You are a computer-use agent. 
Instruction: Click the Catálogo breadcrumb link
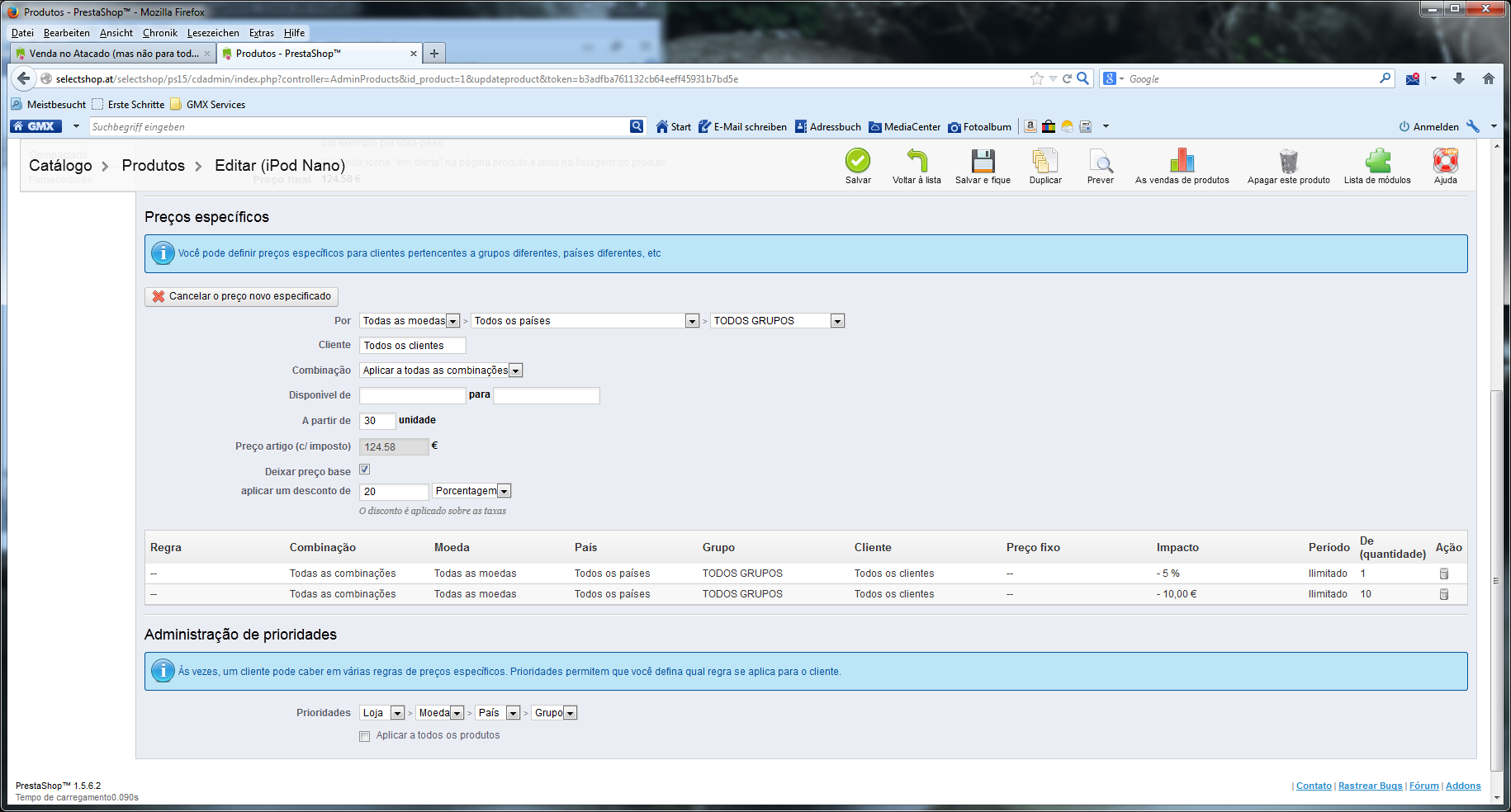click(60, 165)
